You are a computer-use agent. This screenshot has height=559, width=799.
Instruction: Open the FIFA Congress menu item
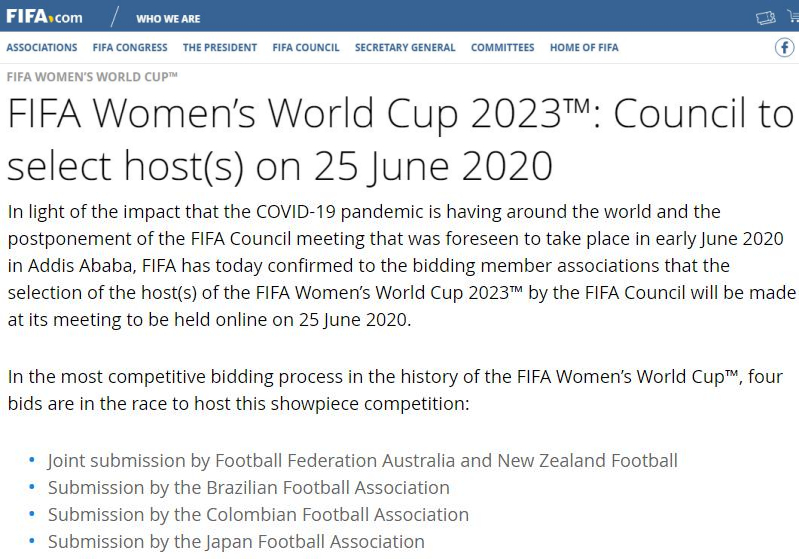(130, 47)
